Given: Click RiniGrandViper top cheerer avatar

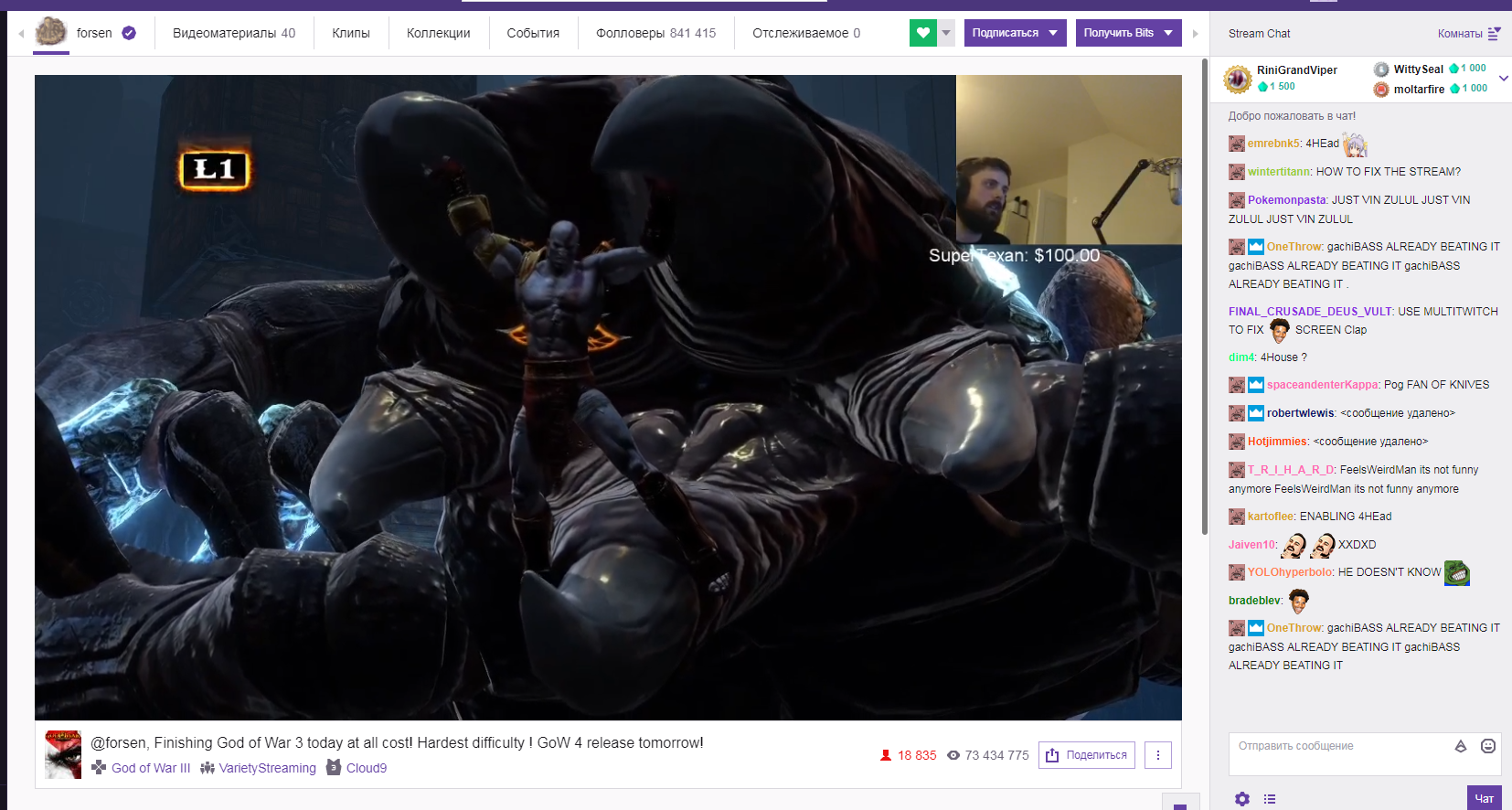Looking at the screenshot, I should point(1238,80).
